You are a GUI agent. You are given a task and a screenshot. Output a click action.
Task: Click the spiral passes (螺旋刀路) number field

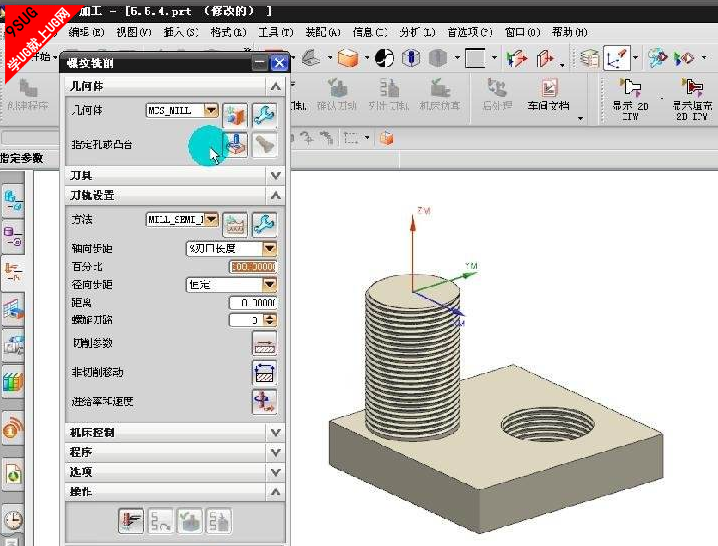(246, 320)
